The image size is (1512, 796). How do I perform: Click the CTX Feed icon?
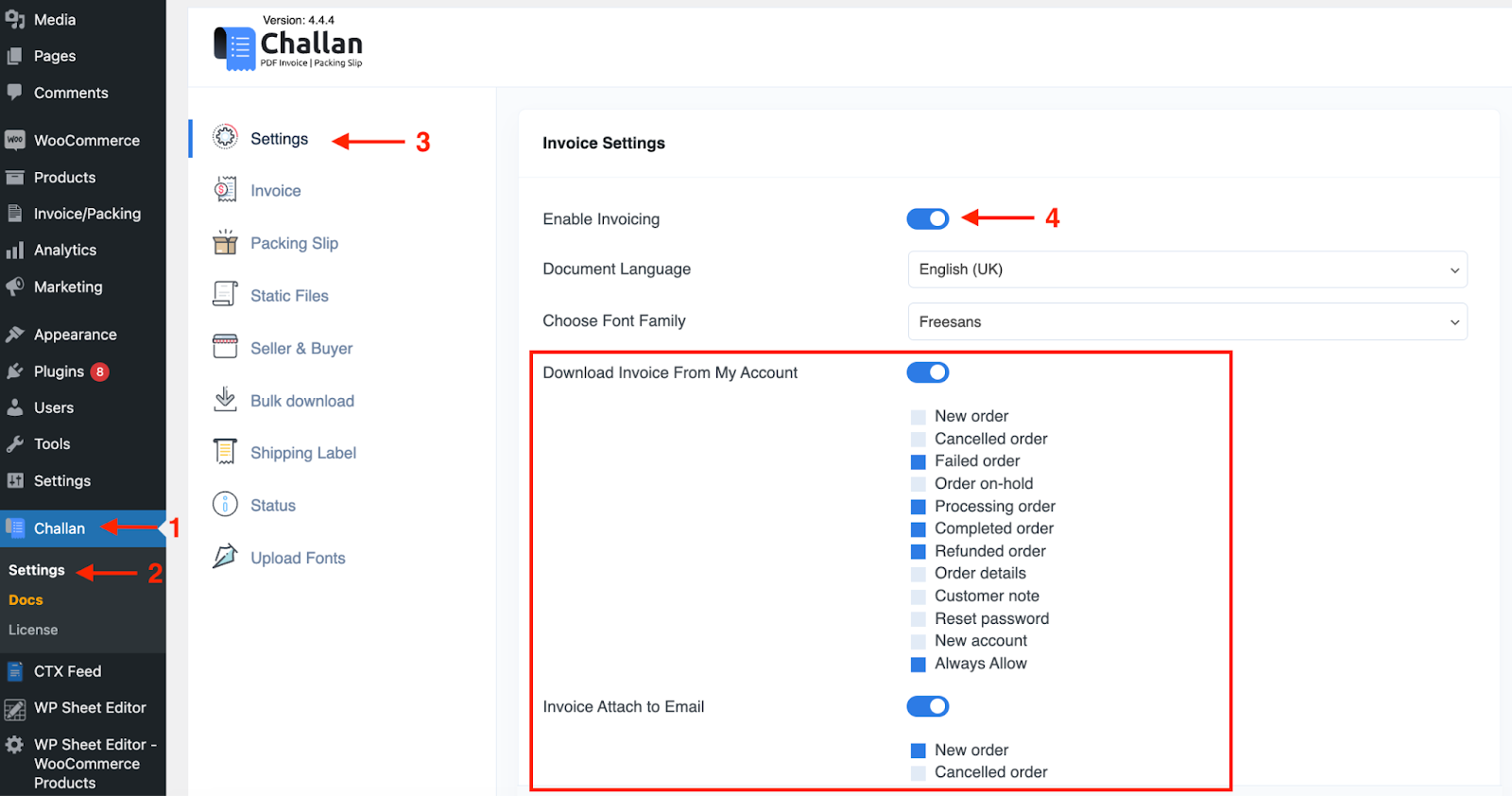click(x=14, y=671)
